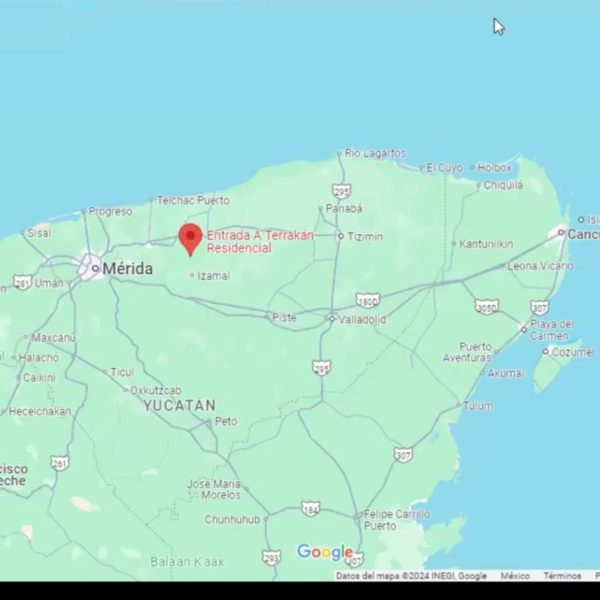Click the Tulum label
This screenshot has height=600, width=600.
pyautogui.click(x=478, y=406)
